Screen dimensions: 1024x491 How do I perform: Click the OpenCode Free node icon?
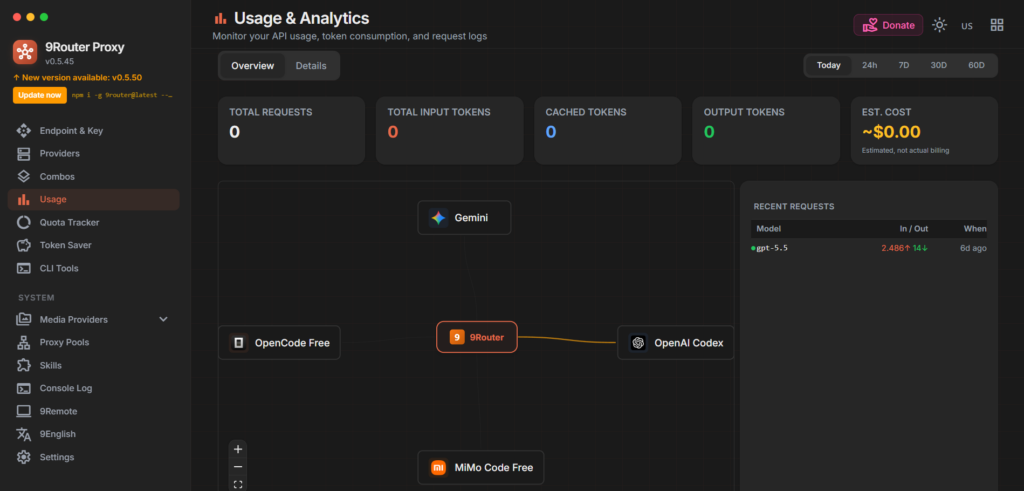[x=239, y=343]
